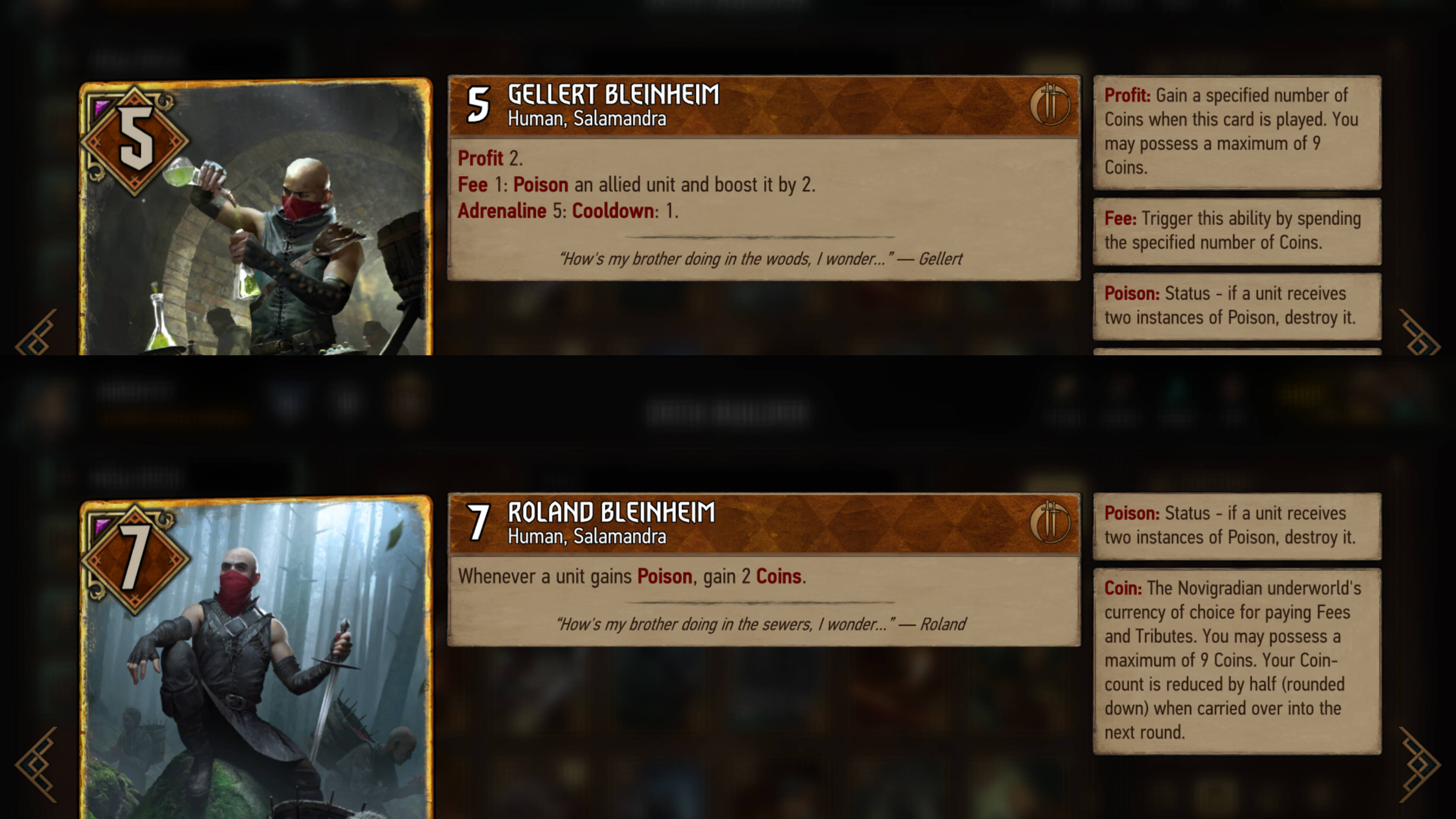Screen dimensions: 1456x819
Task: Click the Coins keyword in Roland's ability text
Action: pyautogui.click(x=779, y=576)
